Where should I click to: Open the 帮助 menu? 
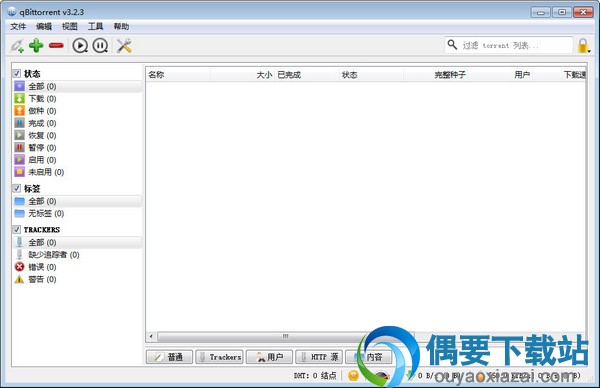pos(121,26)
